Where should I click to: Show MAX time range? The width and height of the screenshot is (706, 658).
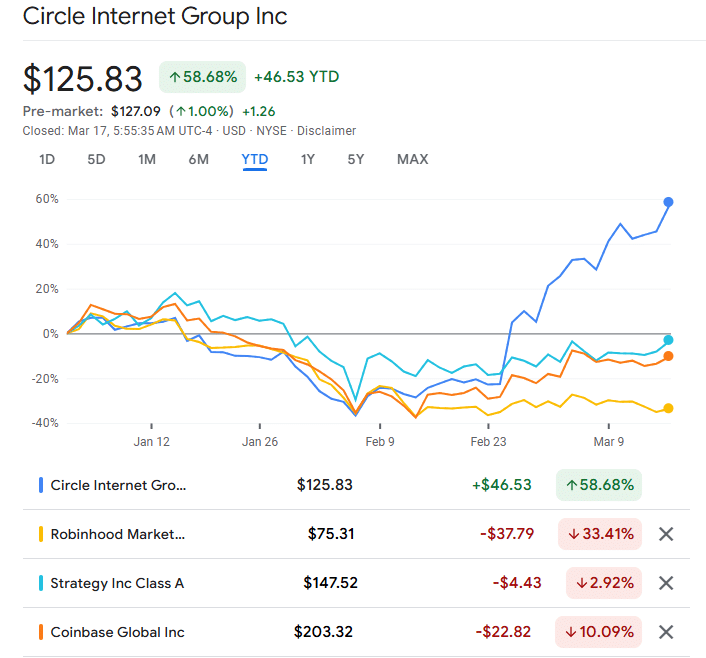[412, 159]
